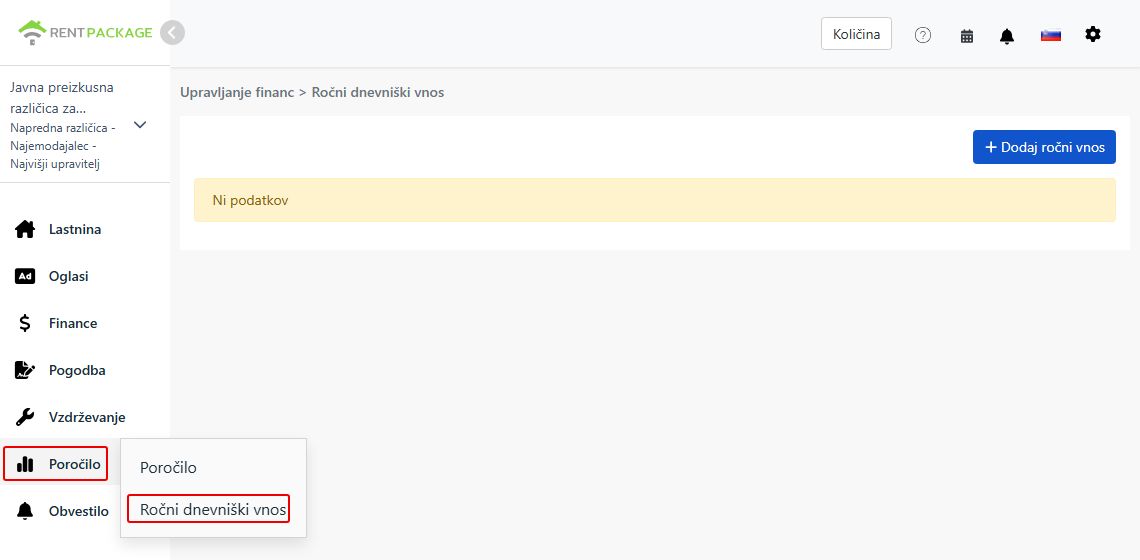Viewport: 1140px width, 560px height.
Task: Click the Upravljanje financ breadcrumb
Action: coord(237,92)
